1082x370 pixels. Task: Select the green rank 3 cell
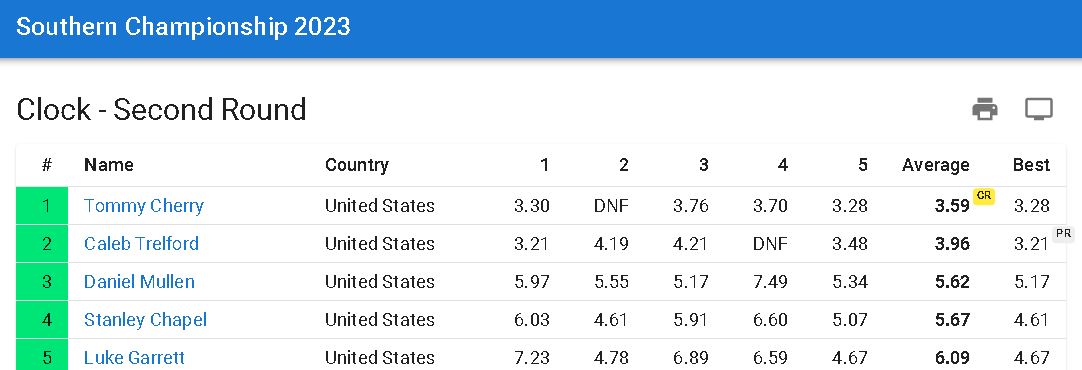(42, 282)
